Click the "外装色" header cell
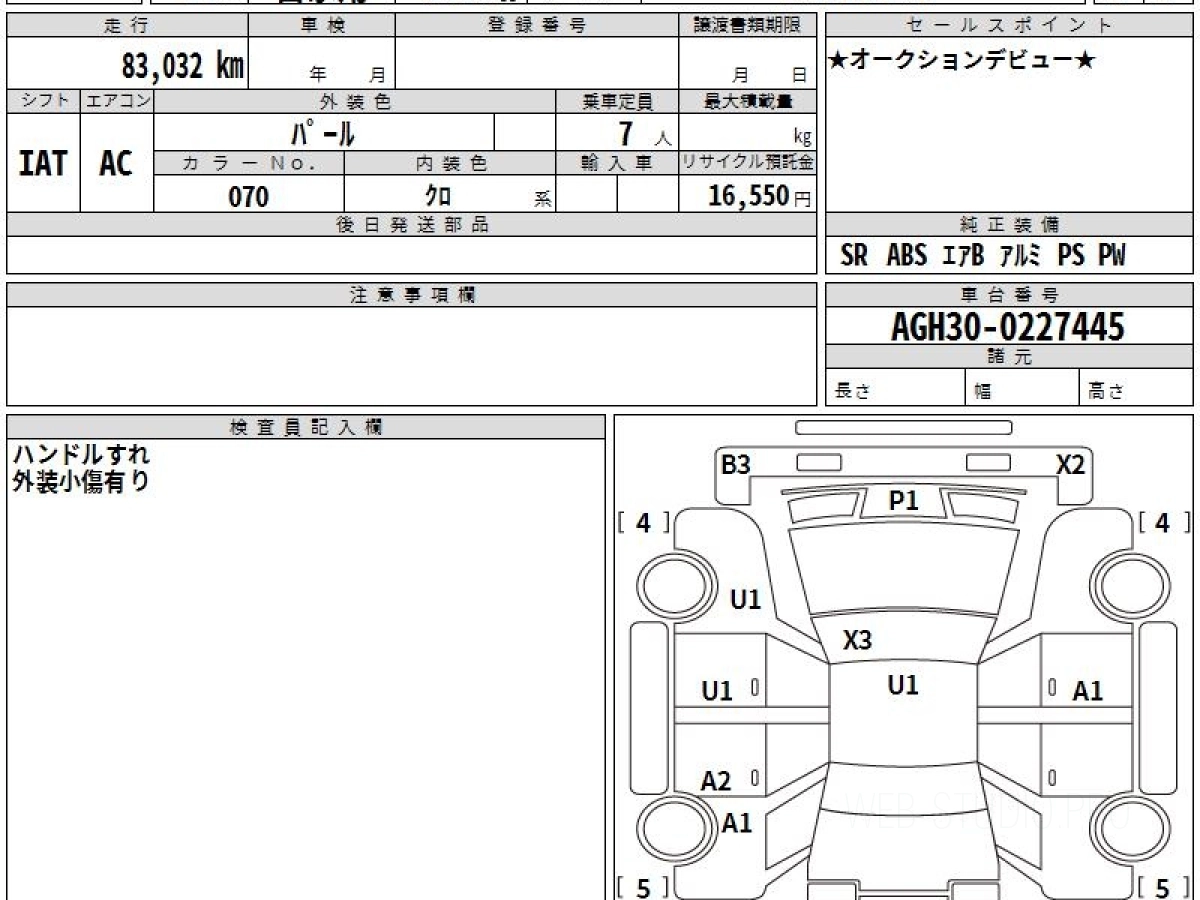The width and height of the screenshot is (1200, 900). click(x=355, y=101)
